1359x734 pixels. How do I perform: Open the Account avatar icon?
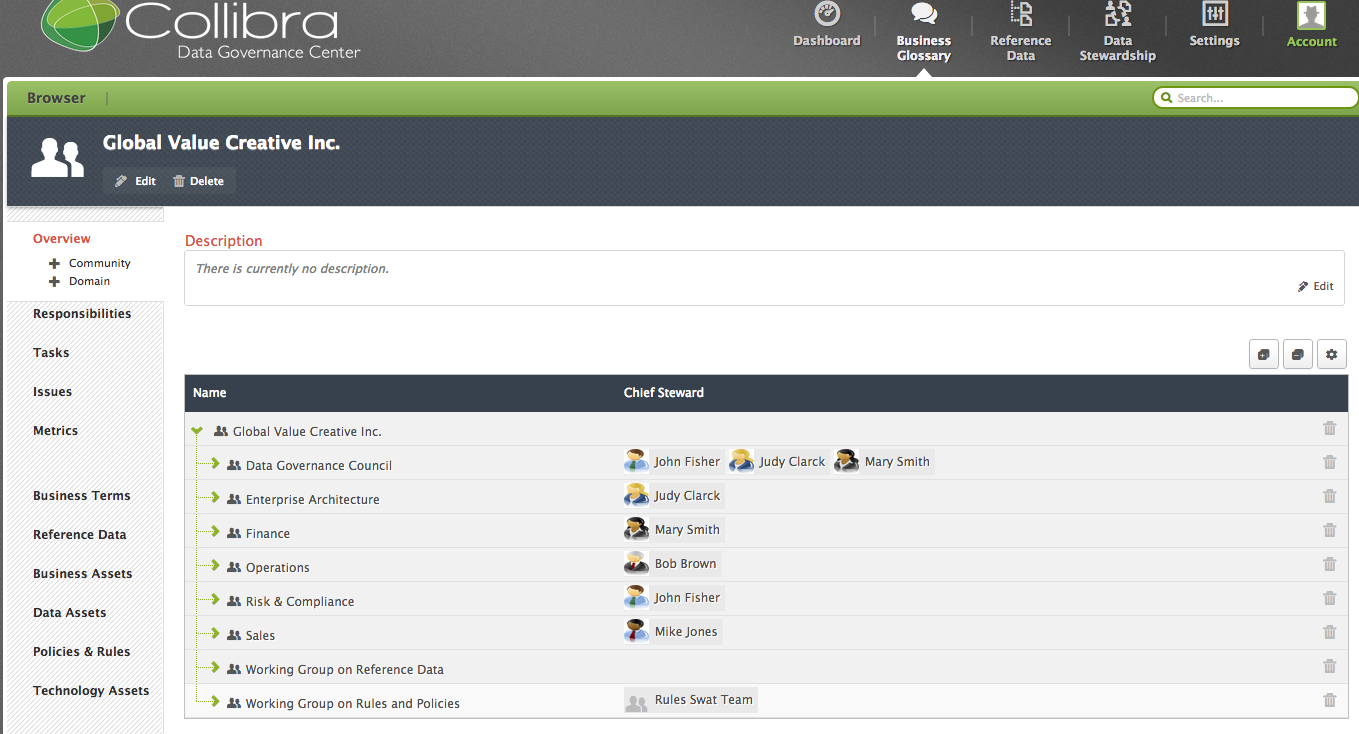click(1311, 15)
